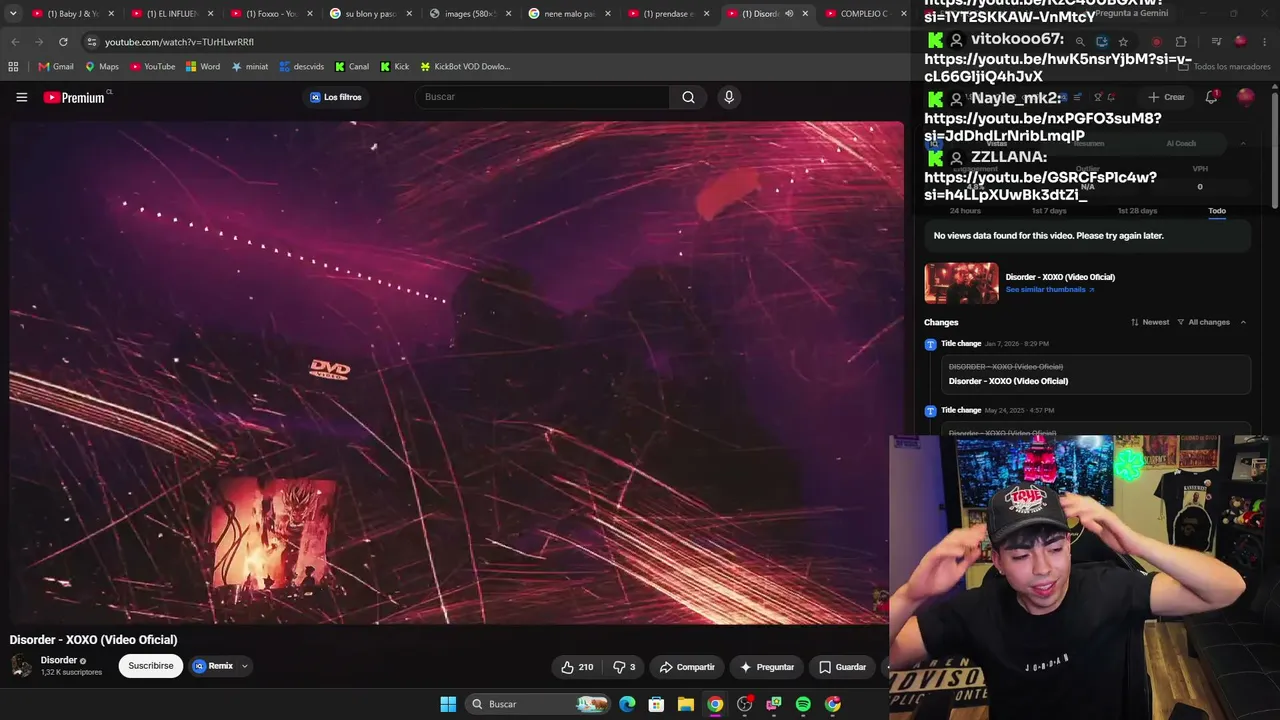Open the YouTube bookmark
Screen dimensions: 1280x720
[152, 67]
